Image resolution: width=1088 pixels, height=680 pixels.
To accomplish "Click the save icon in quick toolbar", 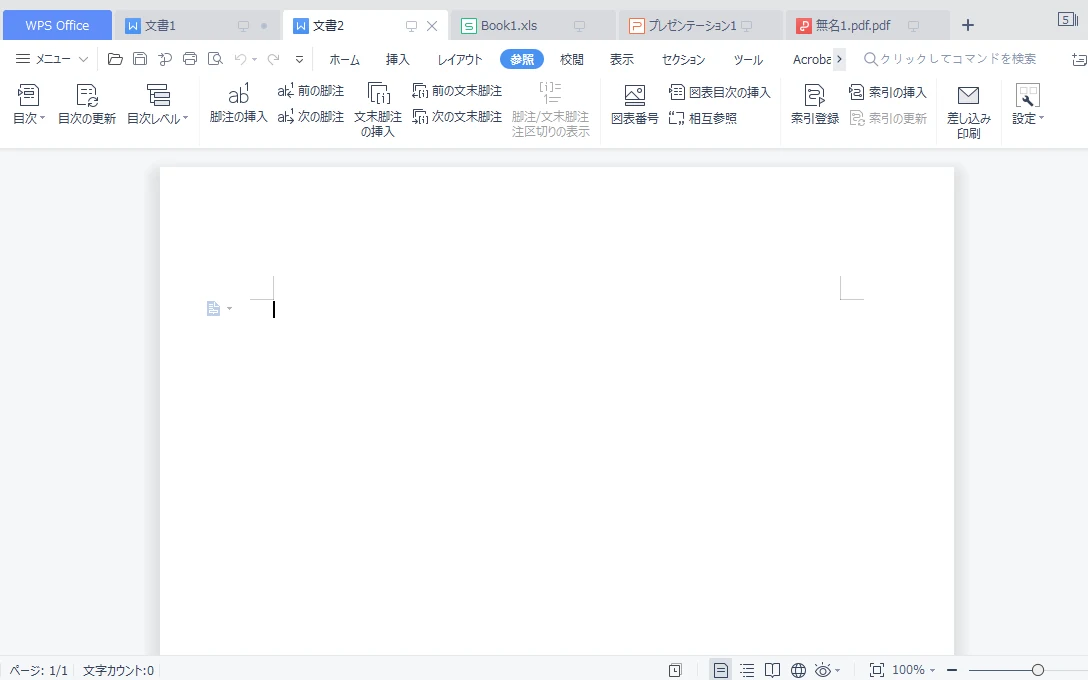I will [x=139, y=59].
